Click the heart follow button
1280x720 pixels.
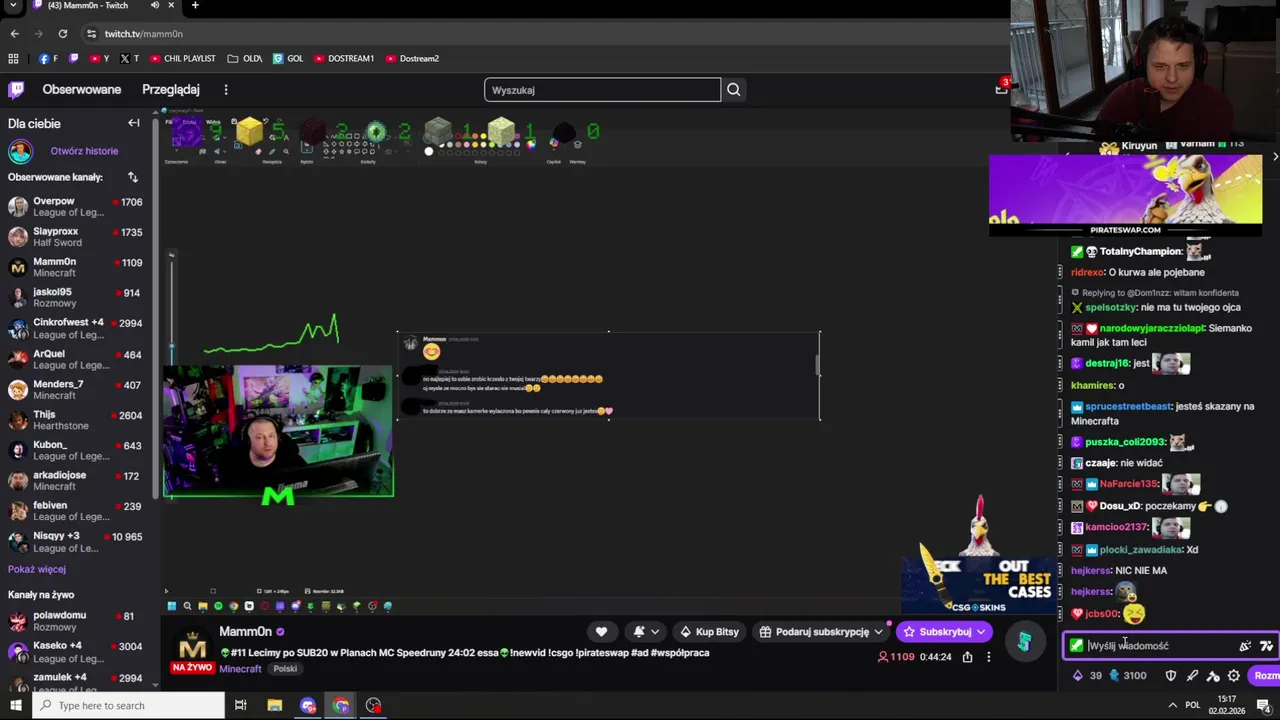coord(601,632)
